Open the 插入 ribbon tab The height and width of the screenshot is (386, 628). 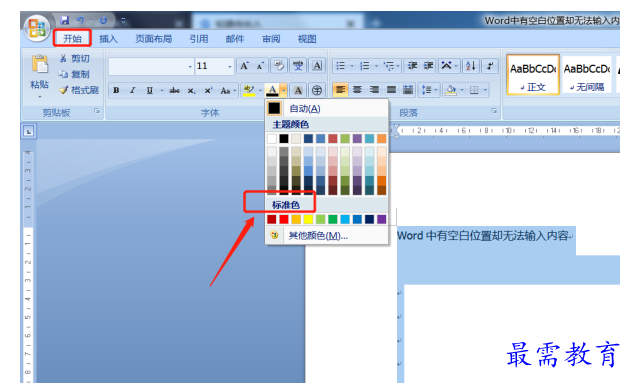click(x=108, y=39)
